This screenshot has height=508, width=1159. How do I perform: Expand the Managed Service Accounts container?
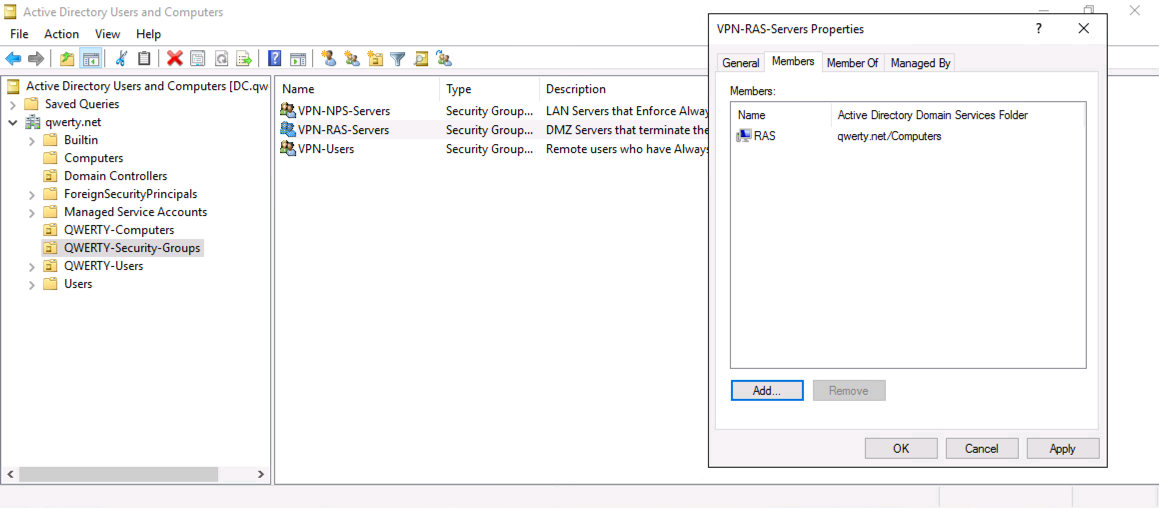(x=32, y=212)
